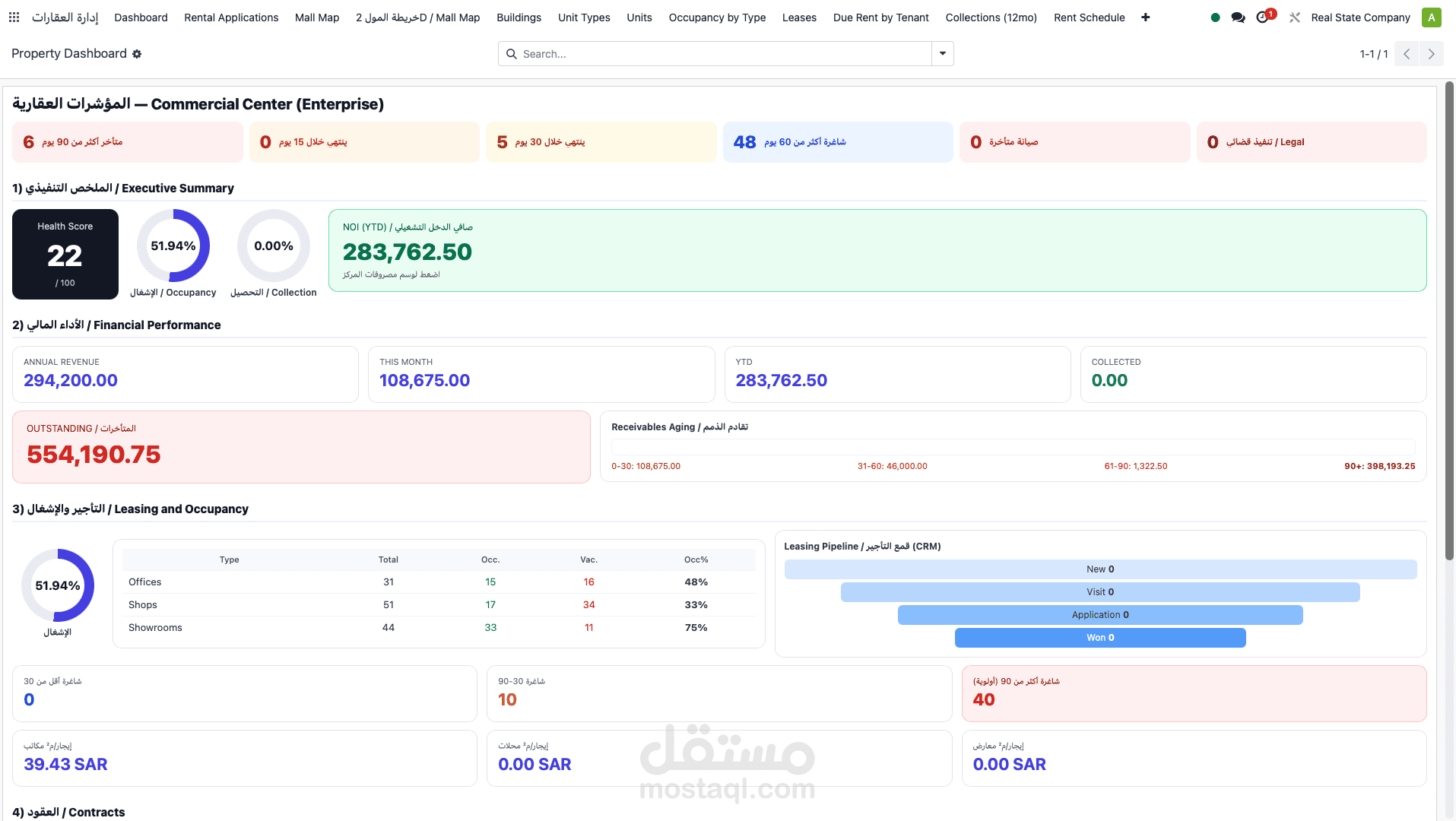Open Collections (12mo) menu

tap(991, 17)
